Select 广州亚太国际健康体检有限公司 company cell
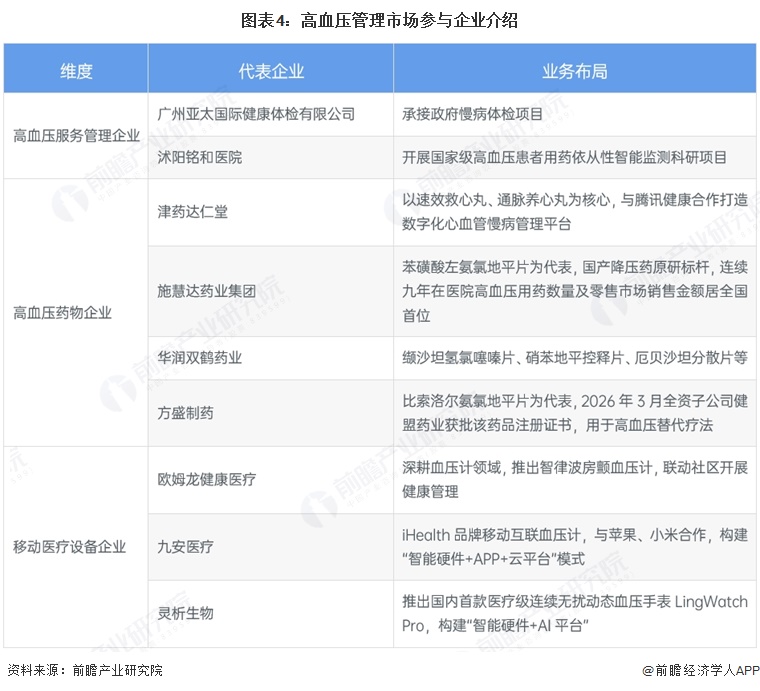This screenshot has width=760, height=691. click(x=271, y=114)
